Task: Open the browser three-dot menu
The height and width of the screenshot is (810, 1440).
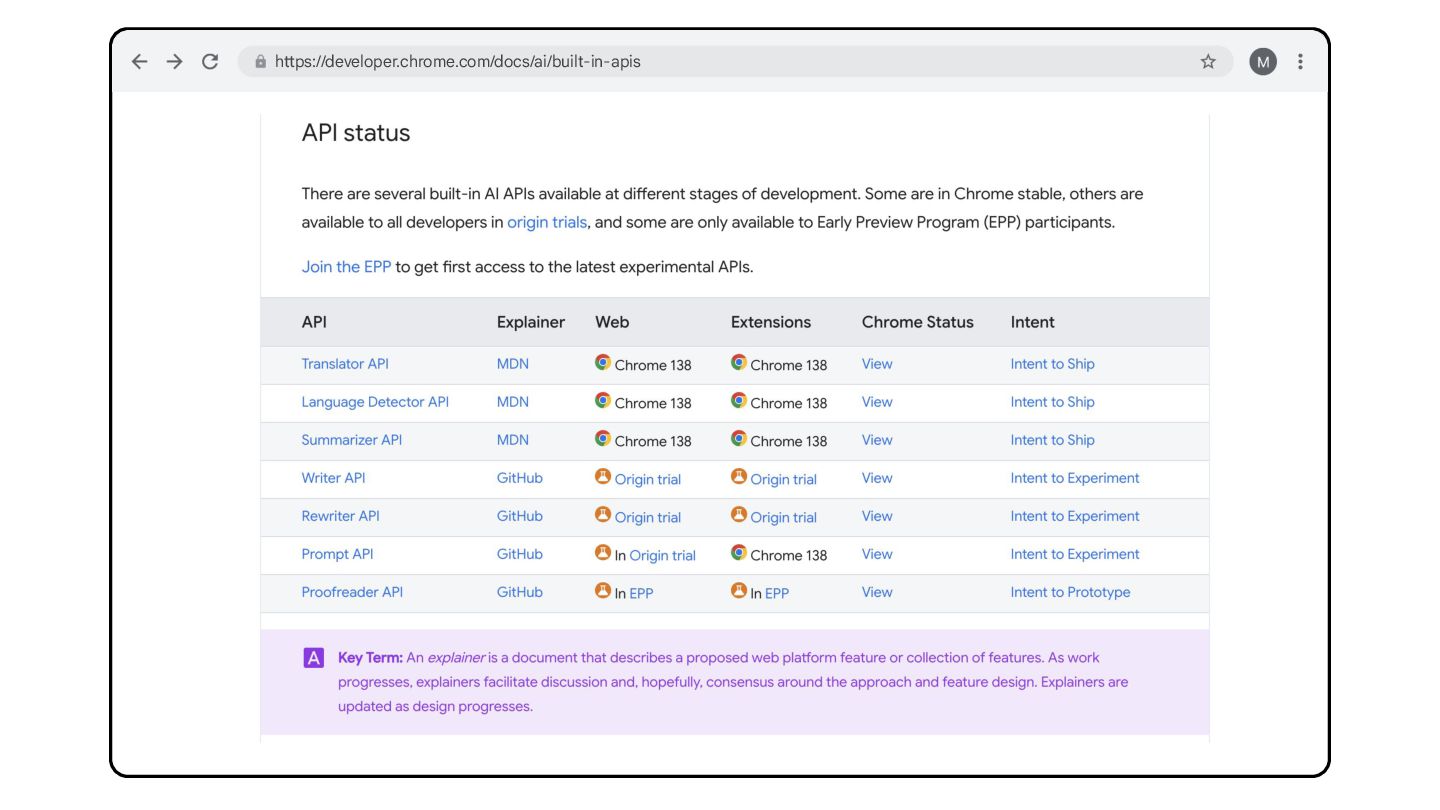Action: (1300, 61)
